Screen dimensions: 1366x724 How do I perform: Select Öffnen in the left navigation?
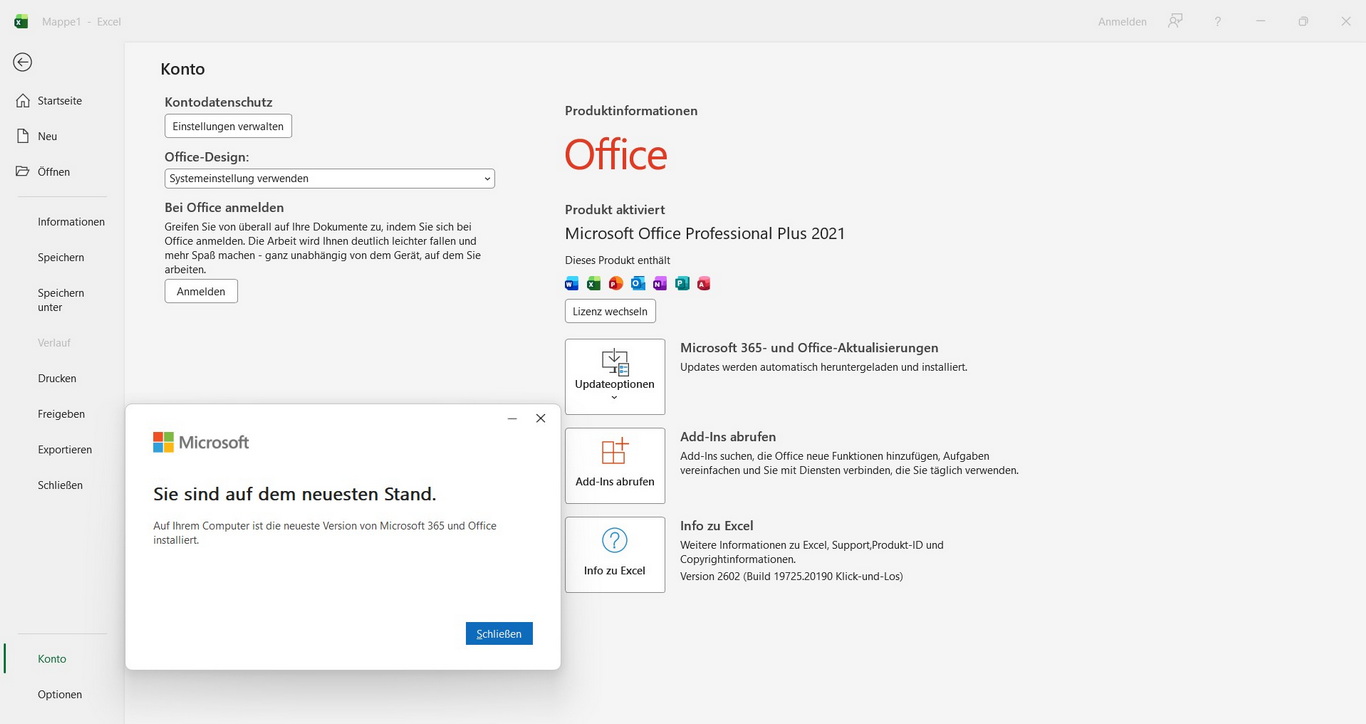pyautogui.click(x=53, y=172)
